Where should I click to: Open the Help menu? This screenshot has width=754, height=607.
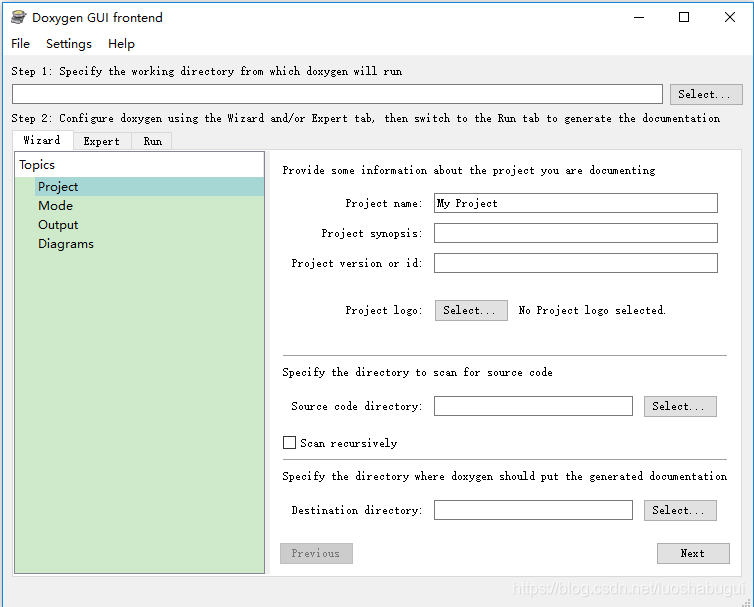click(121, 44)
